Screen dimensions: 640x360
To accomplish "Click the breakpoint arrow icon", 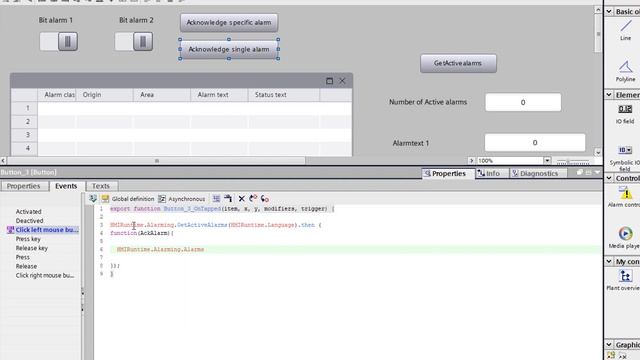I will pos(253,199).
